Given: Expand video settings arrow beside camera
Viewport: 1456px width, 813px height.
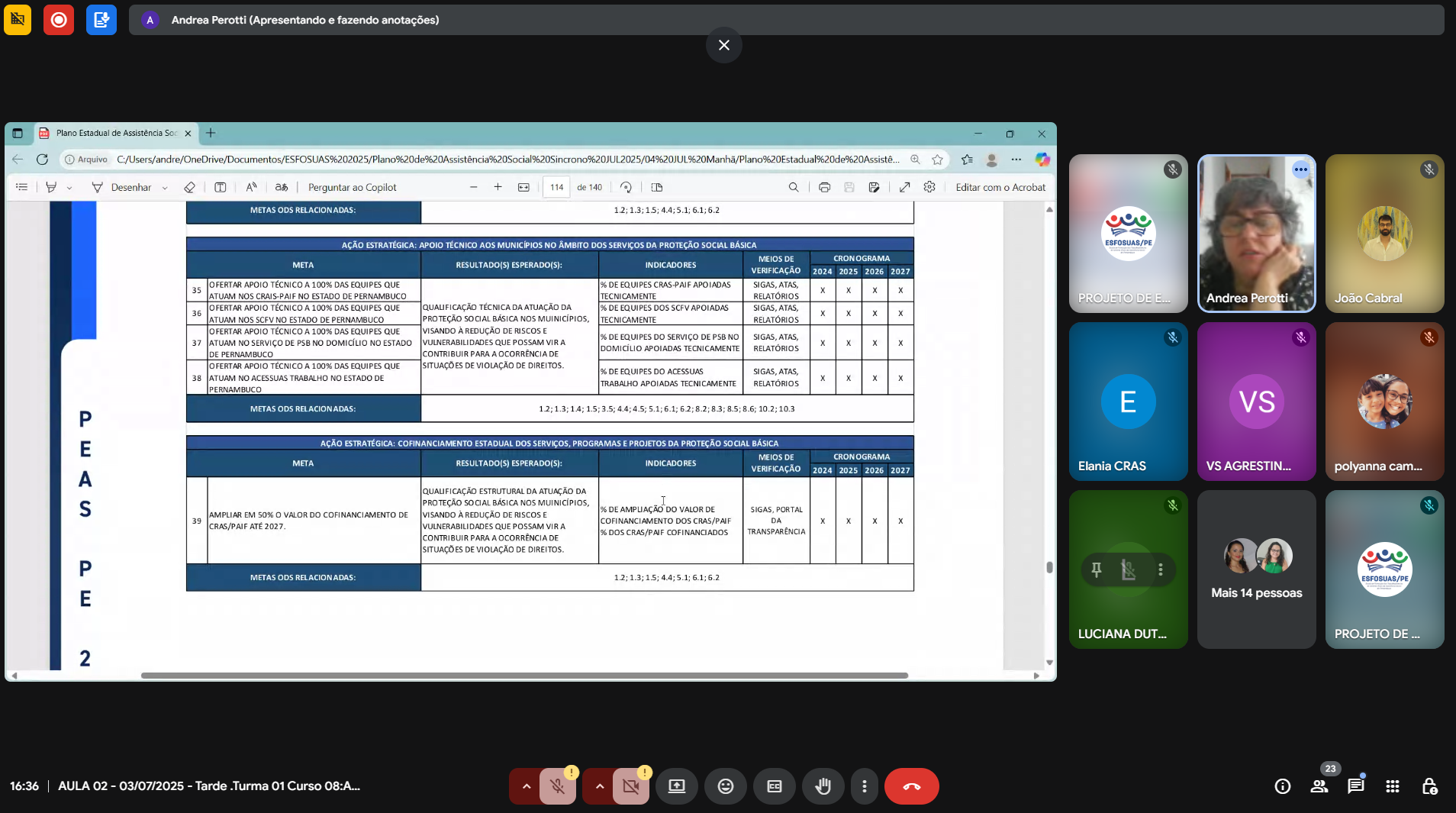Looking at the screenshot, I should [599, 786].
